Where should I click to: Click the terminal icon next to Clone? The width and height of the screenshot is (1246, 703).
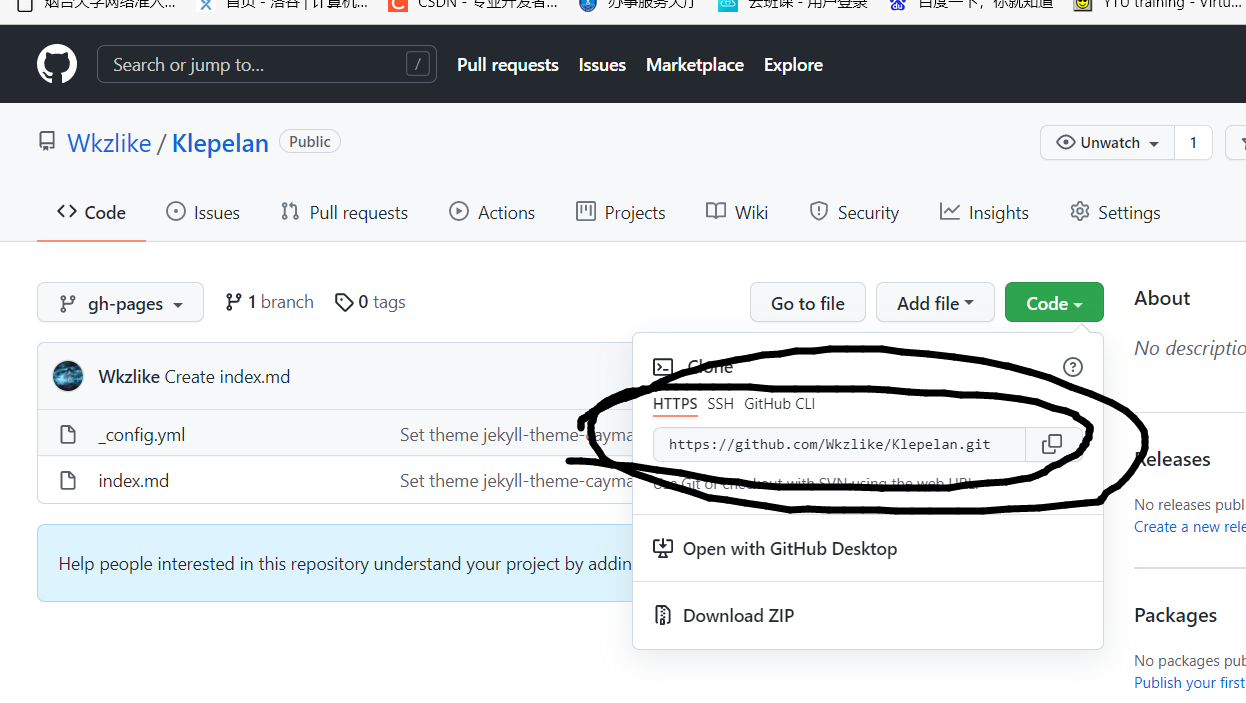pyautogui.click(x=662, y=367)
